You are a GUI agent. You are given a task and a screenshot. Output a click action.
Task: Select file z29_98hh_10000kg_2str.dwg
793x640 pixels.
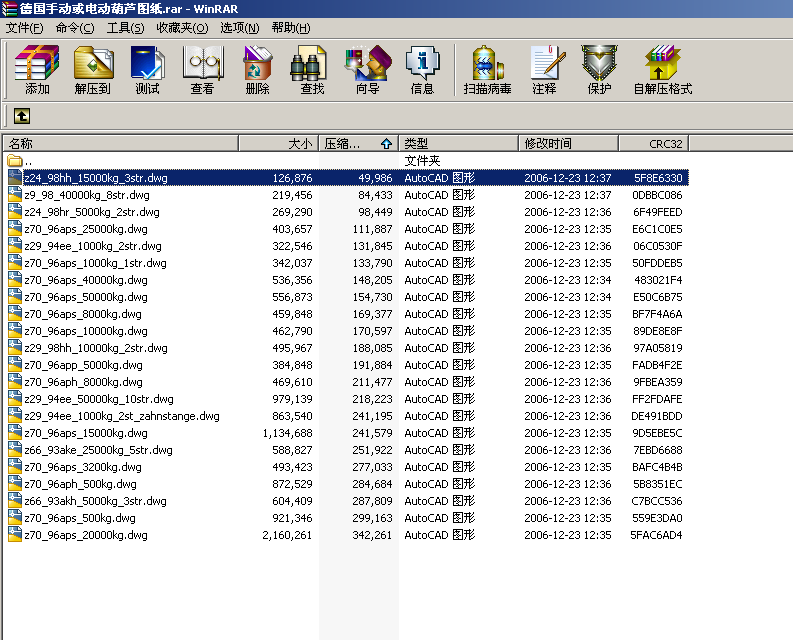[x=348, y=348]
